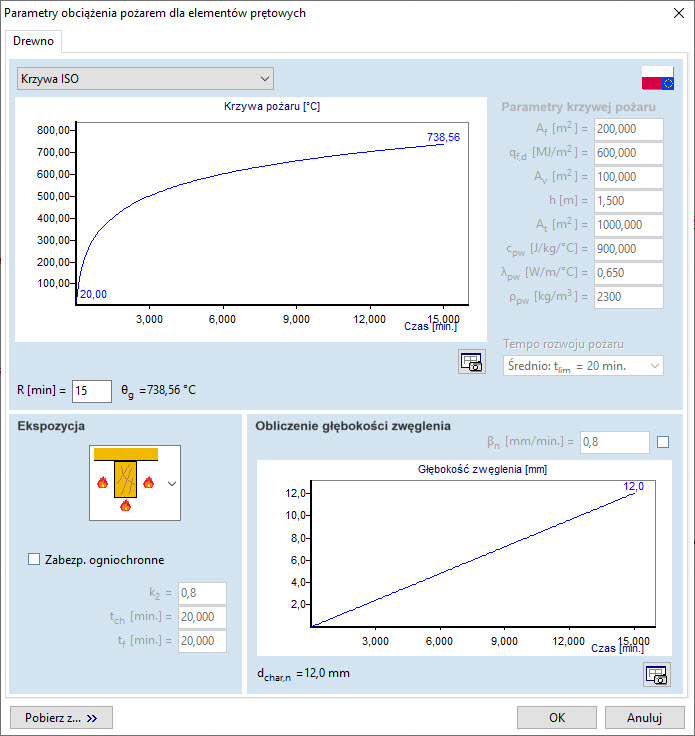Click the R [min] input field
Viewport: 695px width, 736px height.
[x=92, y=390]
